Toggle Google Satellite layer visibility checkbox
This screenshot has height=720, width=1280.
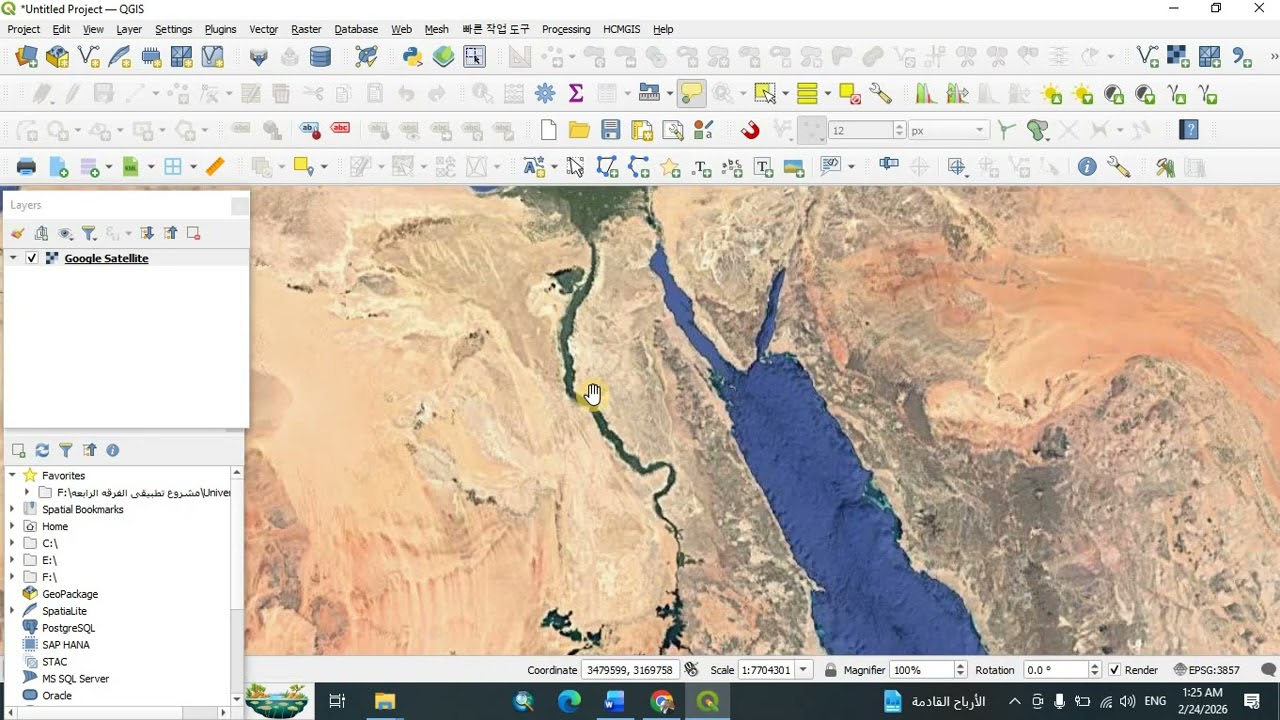click(x=32, y=258)
